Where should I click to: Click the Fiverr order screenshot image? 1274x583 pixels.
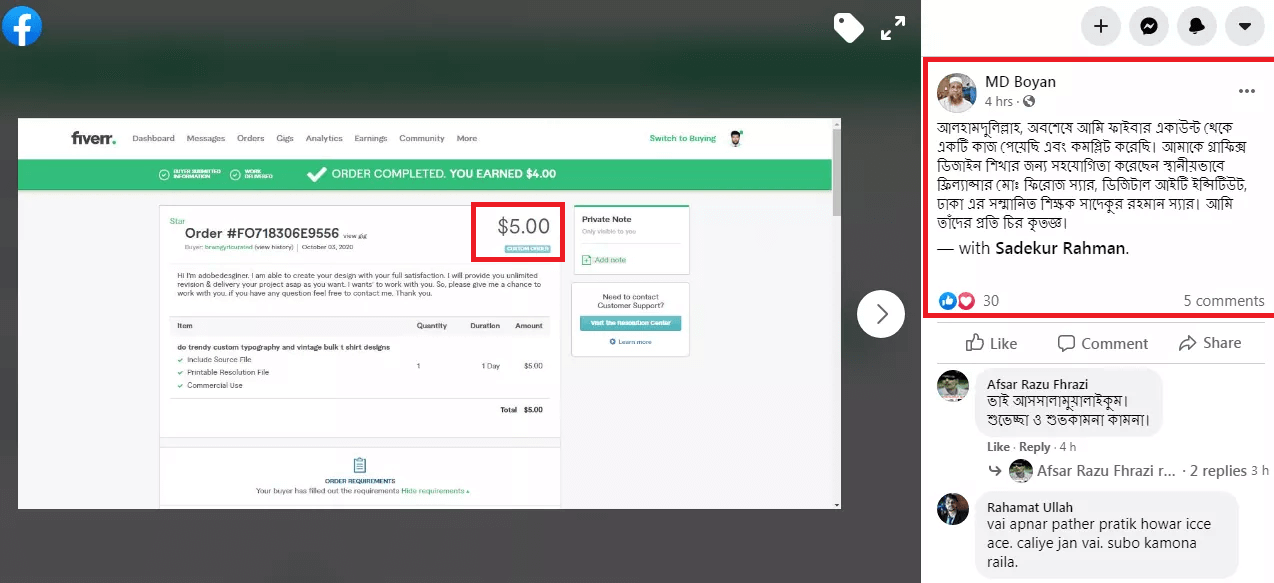(x=429, y=313)
